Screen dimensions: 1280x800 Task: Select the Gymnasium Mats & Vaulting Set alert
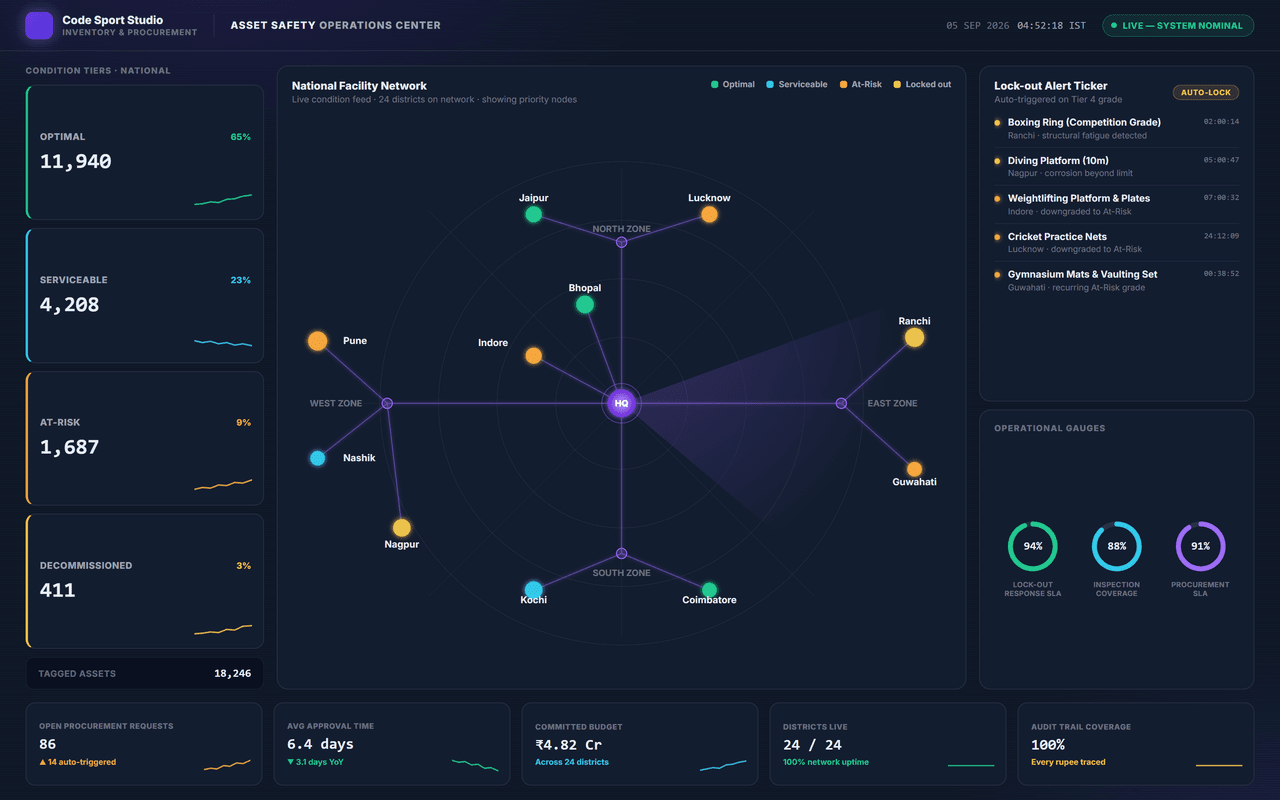1117,281
